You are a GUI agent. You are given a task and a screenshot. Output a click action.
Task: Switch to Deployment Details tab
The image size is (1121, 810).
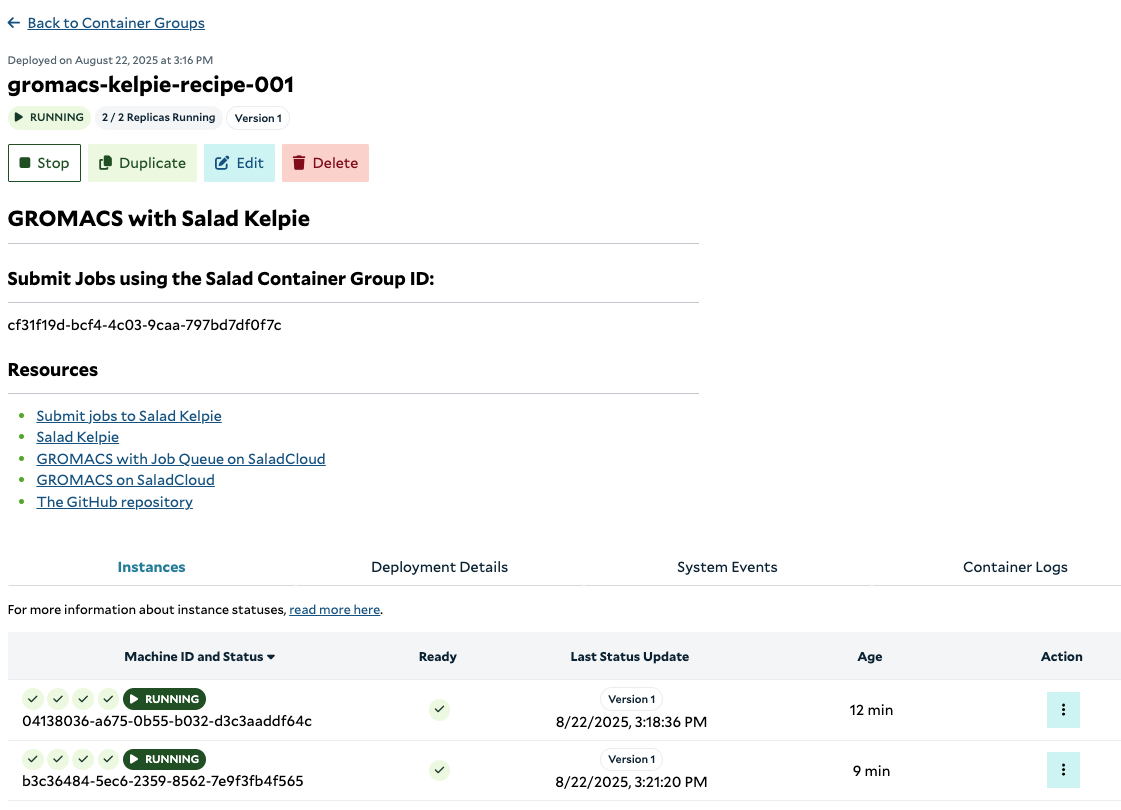pos(439,567)
